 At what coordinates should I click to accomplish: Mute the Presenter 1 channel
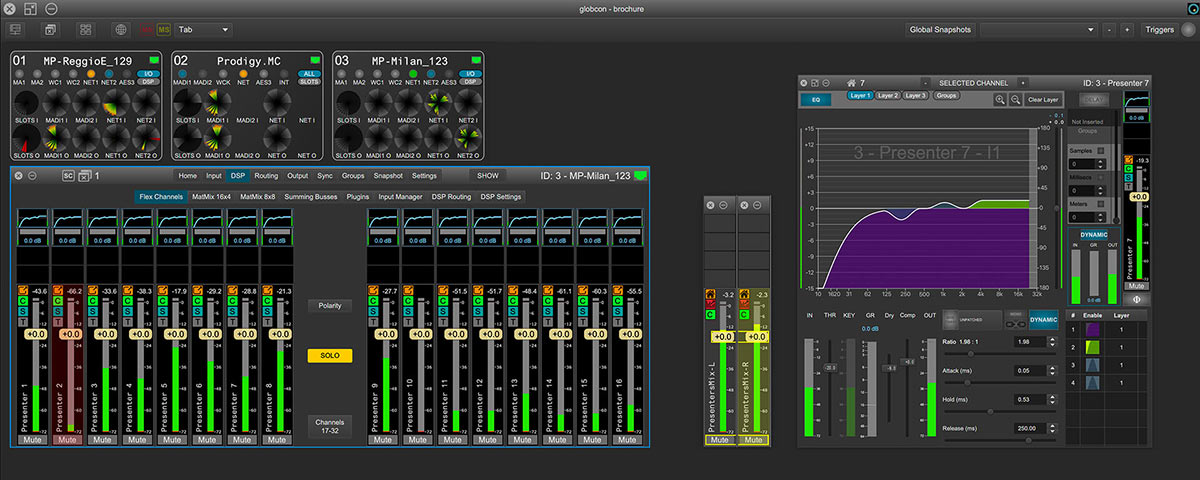click(33, 439)
